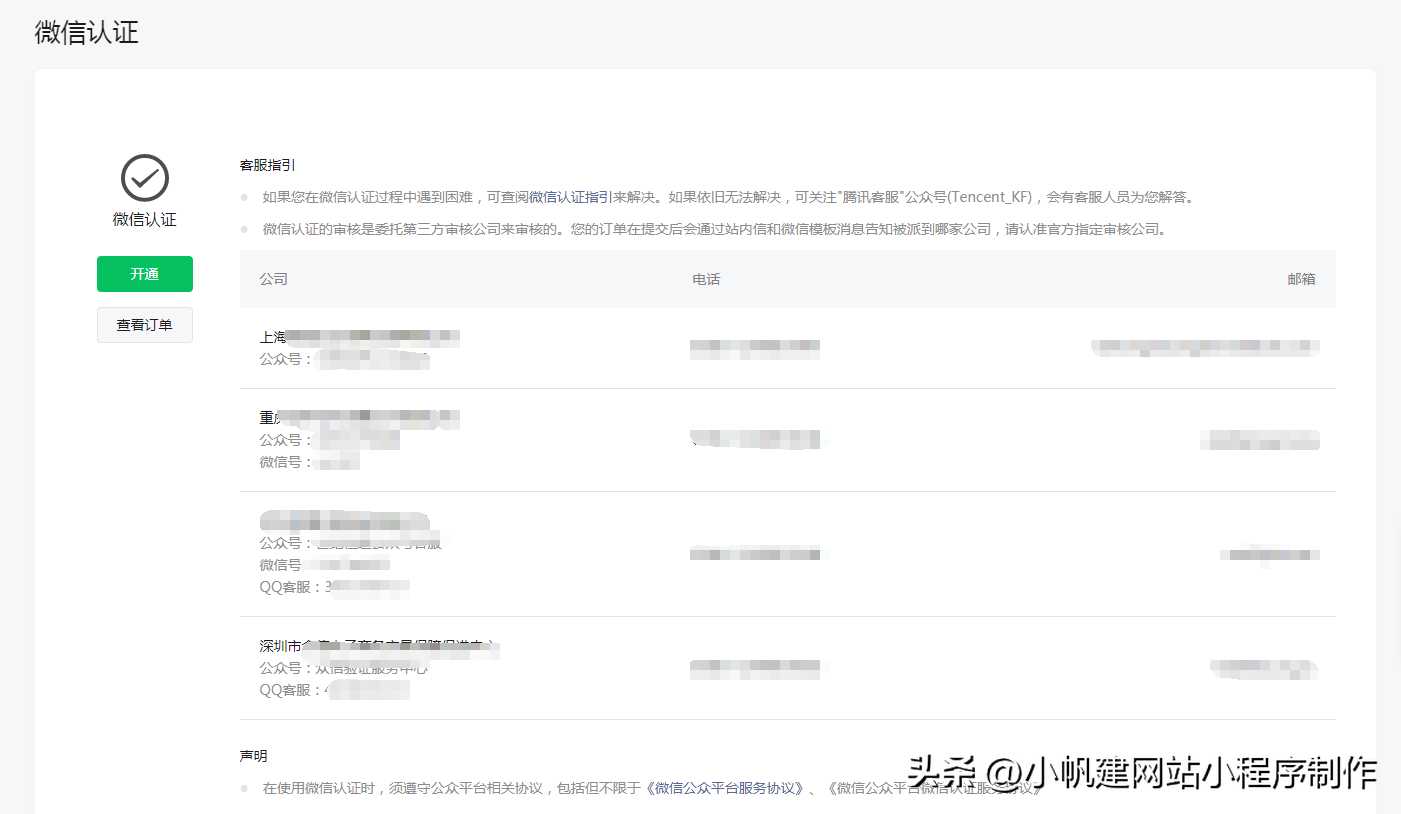This screenshot has height=814, width=1401.
Task: Click the company row starting with 上海
Action: pyautogui.click(x=788, y=348)
